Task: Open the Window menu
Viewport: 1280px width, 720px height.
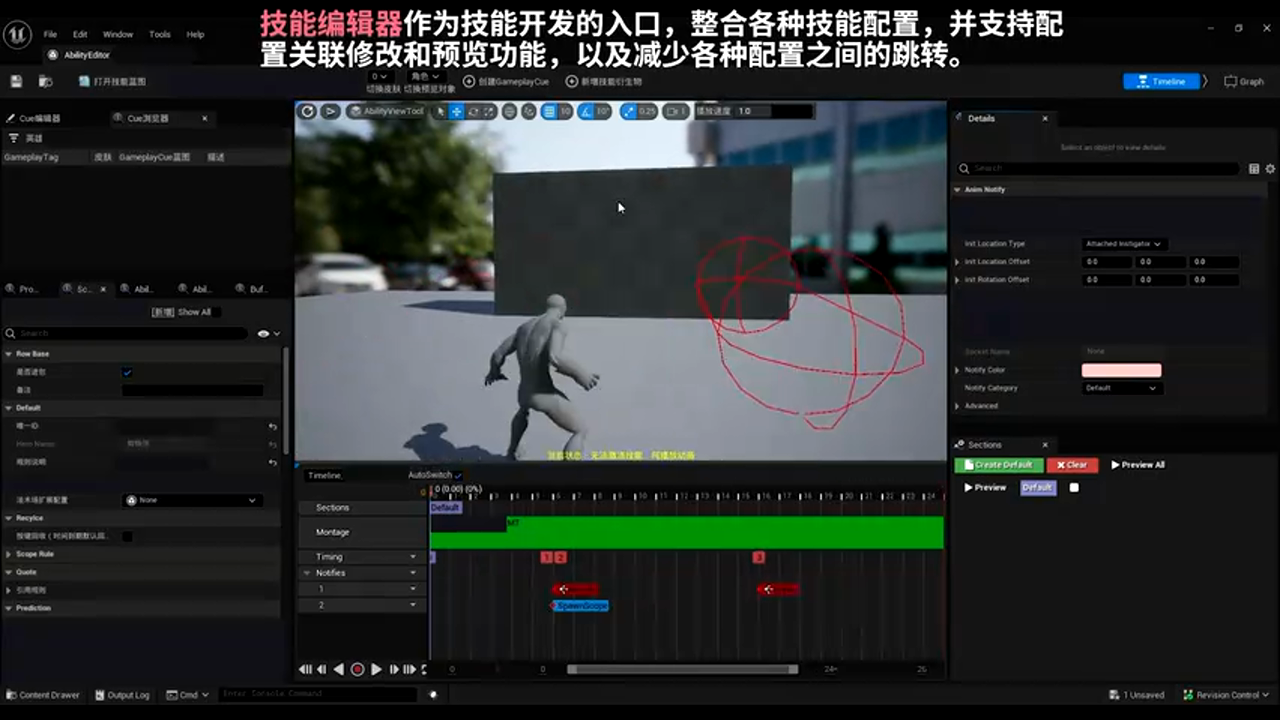Action: point(117,34)
